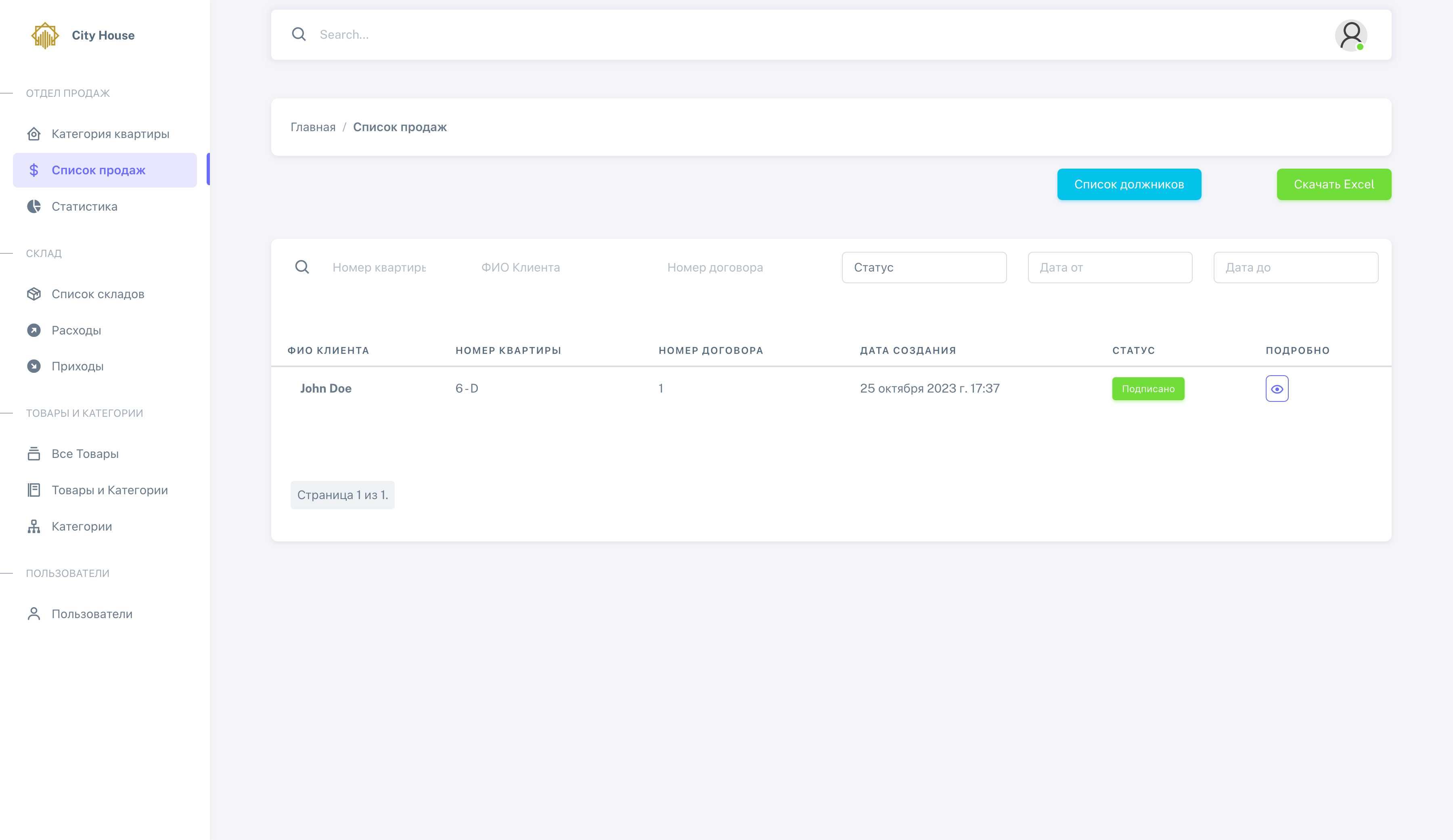Image resolution: width=1453 pixels, height=840 pixels.
Task: Select Список продаж in sidebar
Action: 105,170
